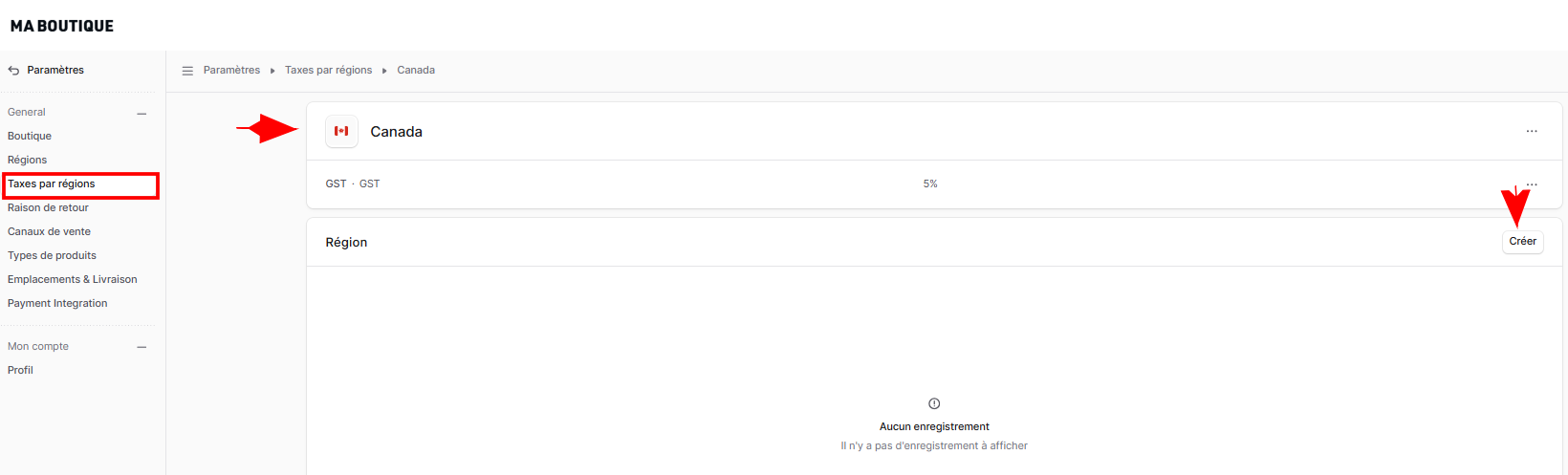Click the Créer button
Image resolution: width=1568 pixels, height=475 pixels.
(x=1522, y=242)
